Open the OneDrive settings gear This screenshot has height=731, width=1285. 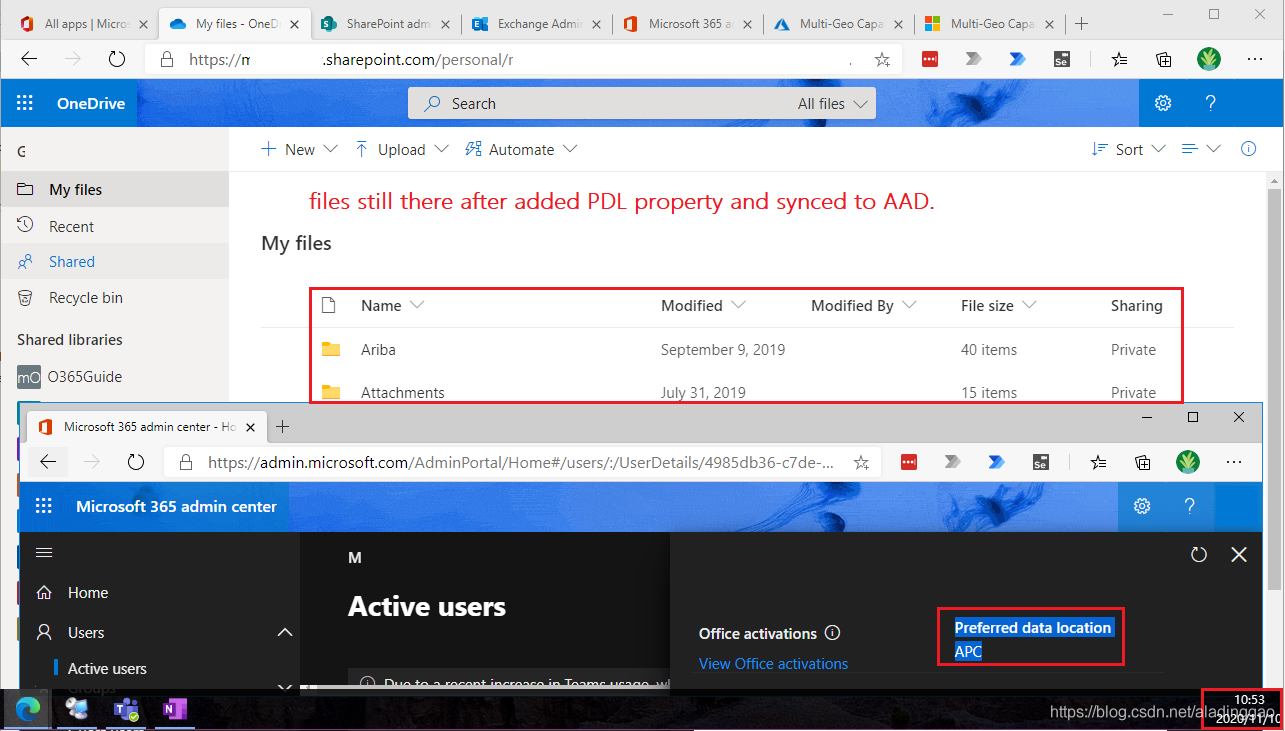click(x=1162, y=103)
